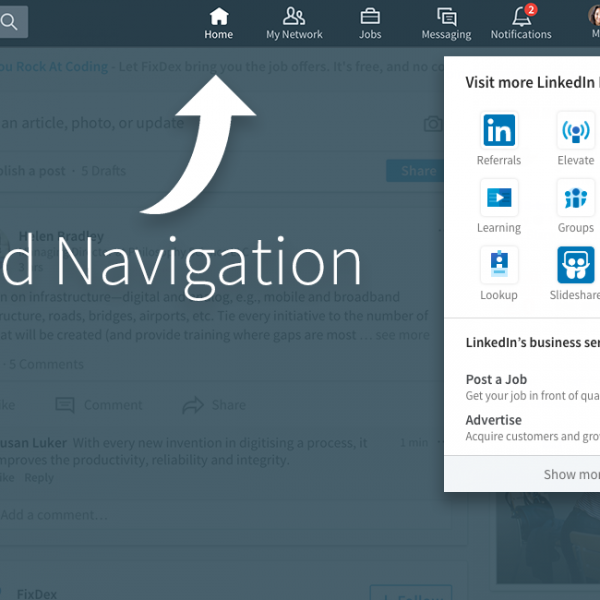The image size is (600, 600).
Task: Open the Slideshare product icon
Action: [576, 265]
